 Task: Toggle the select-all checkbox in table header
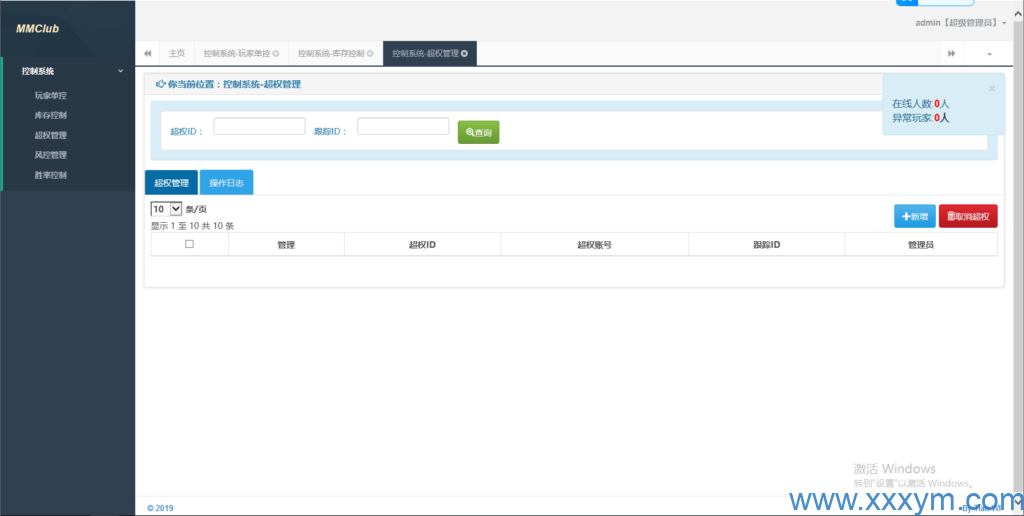tap(189, 244)
